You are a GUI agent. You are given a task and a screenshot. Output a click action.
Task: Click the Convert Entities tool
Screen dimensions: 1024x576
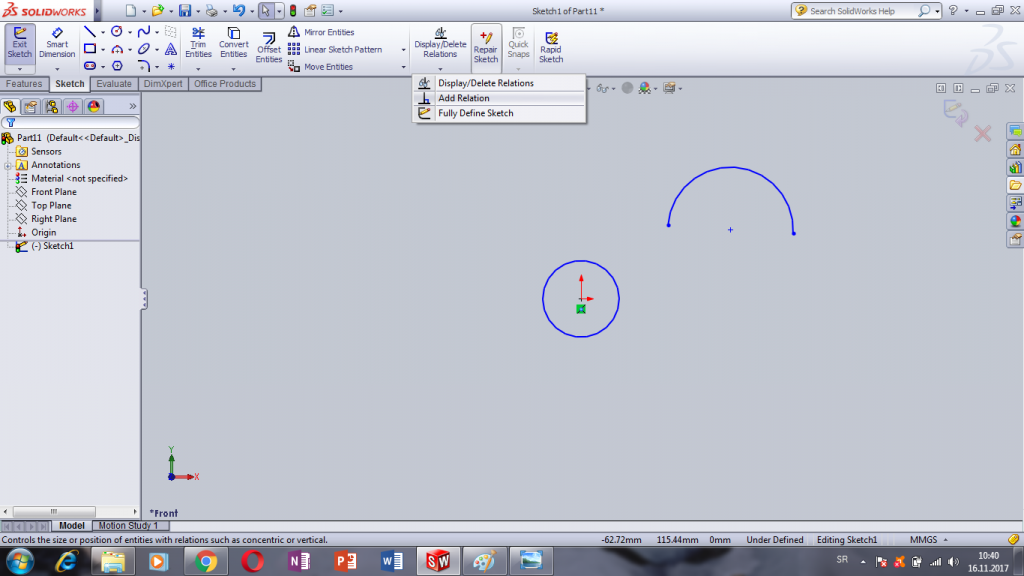coord(233,43)
